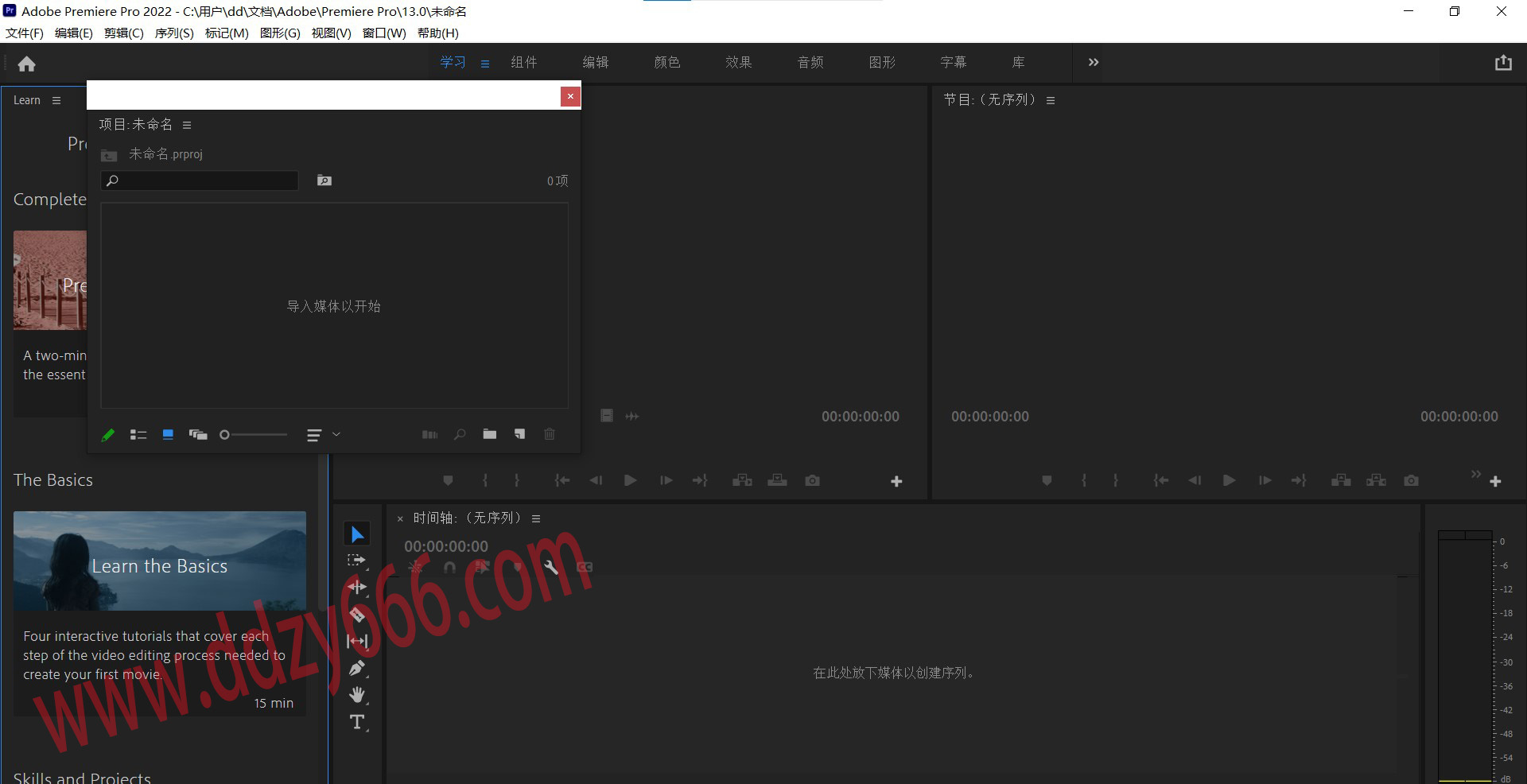
Task: Switch project panel to freeform view
Action: tap(198, 435)
